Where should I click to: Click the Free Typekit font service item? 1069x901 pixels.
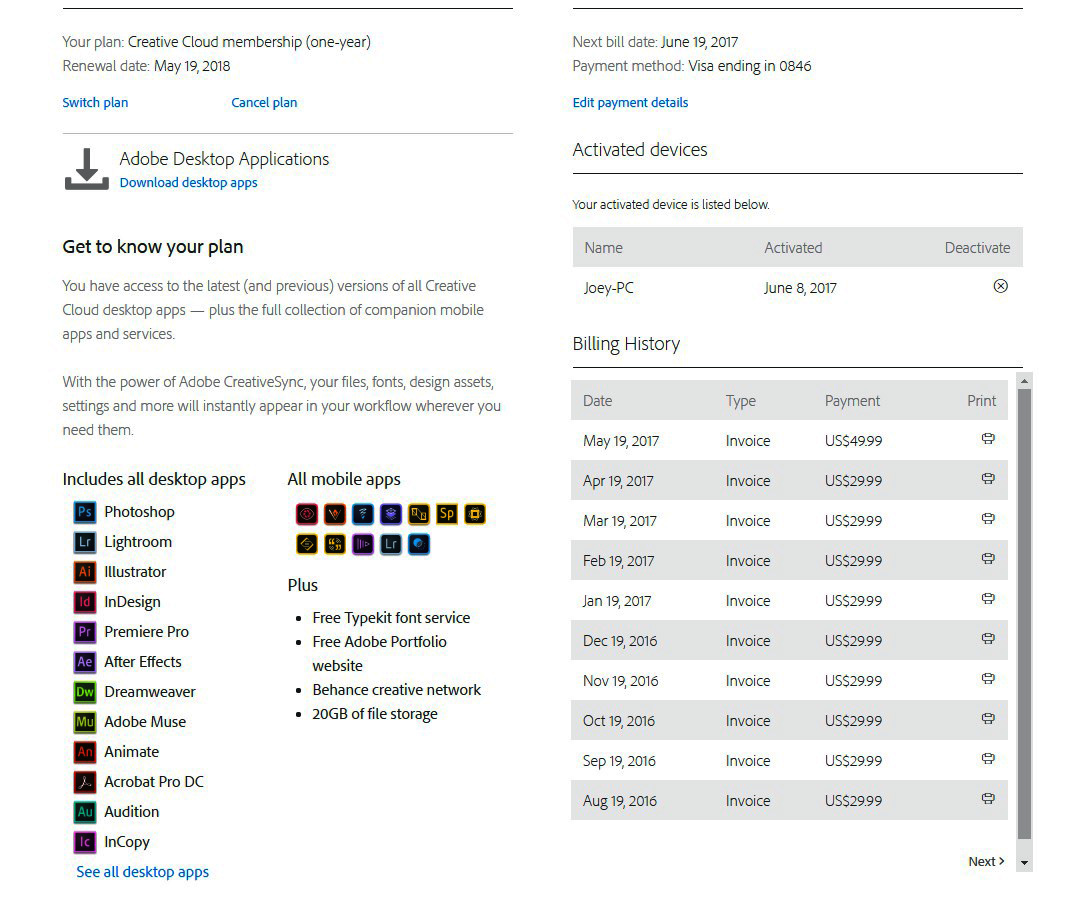(391, 617)
